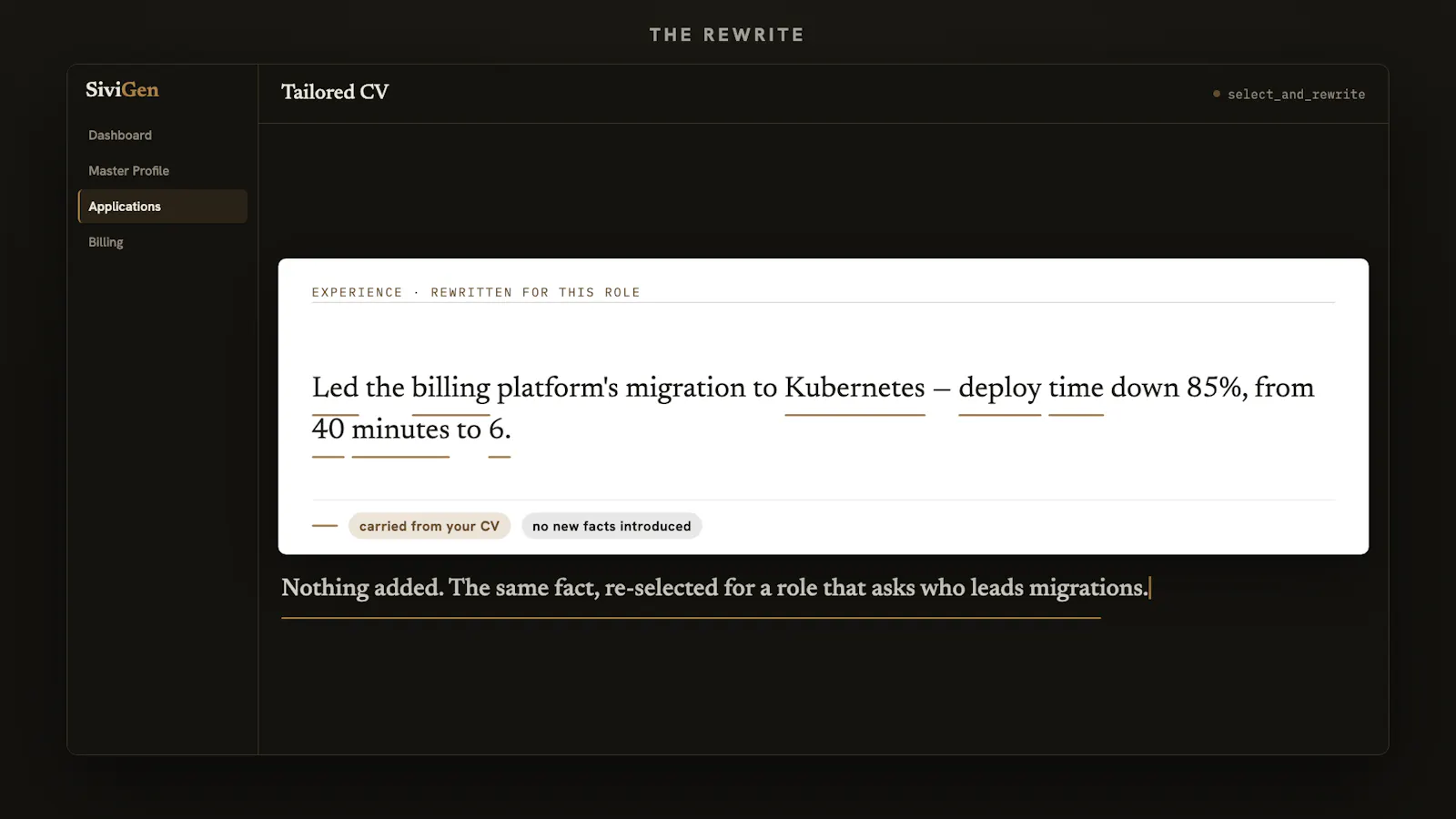The height and width of the screenshot is (819, 1456).
Task: Click the underlined word 'Kubernetes'
Action: 854,388
